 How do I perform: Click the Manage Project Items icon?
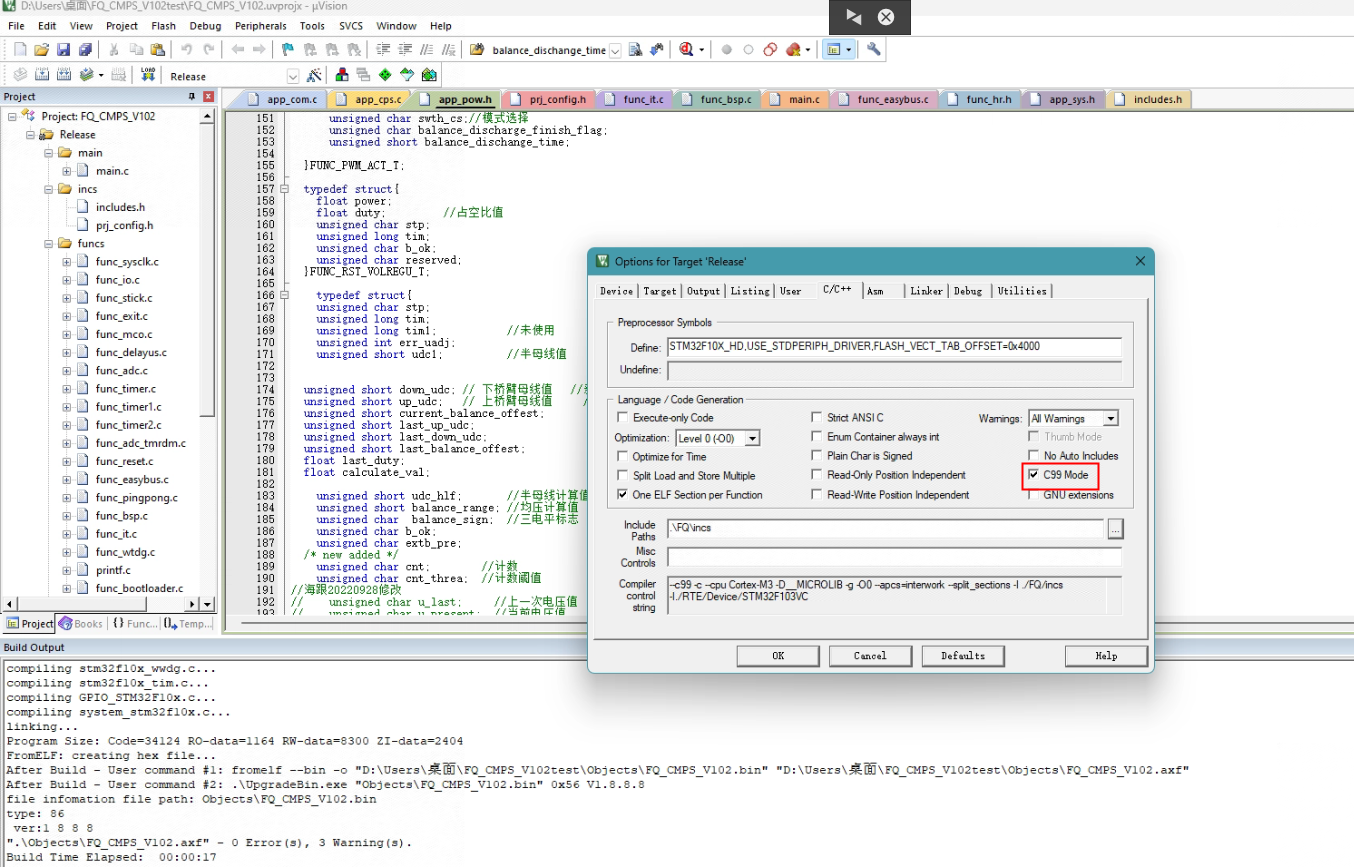point(342,75)
